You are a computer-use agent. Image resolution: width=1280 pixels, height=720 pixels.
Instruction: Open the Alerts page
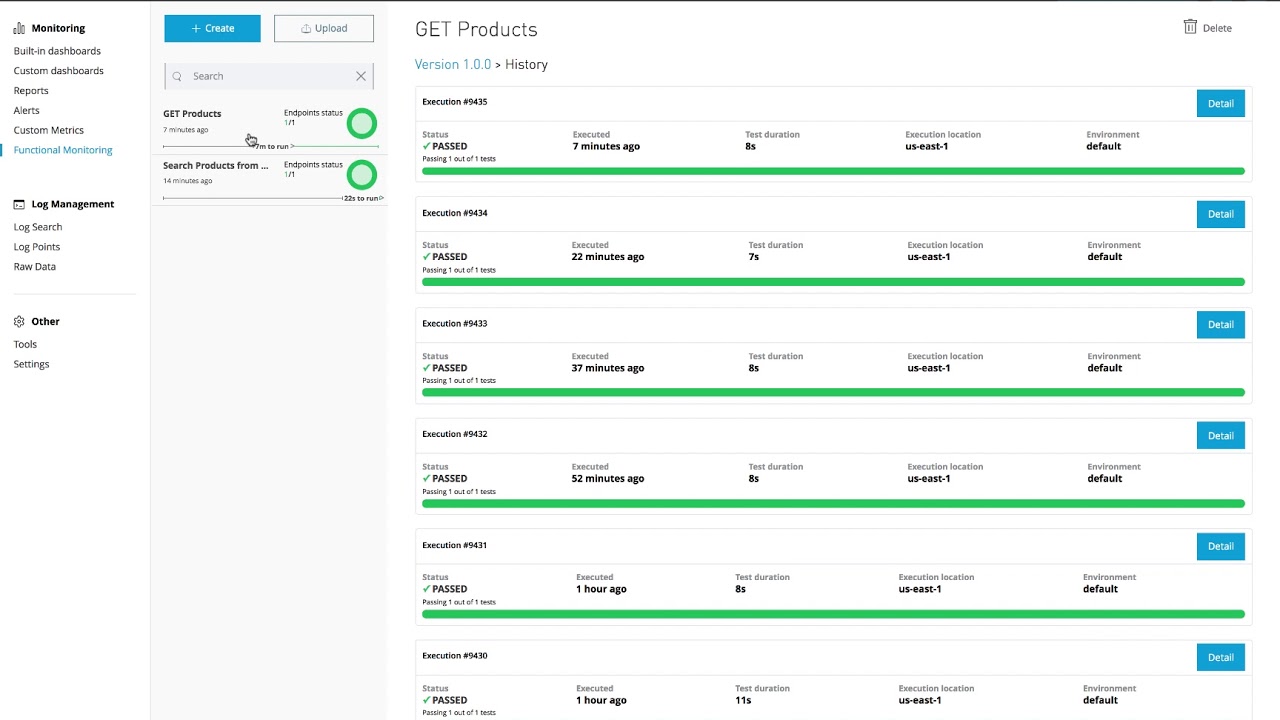(x=27, y=110)
